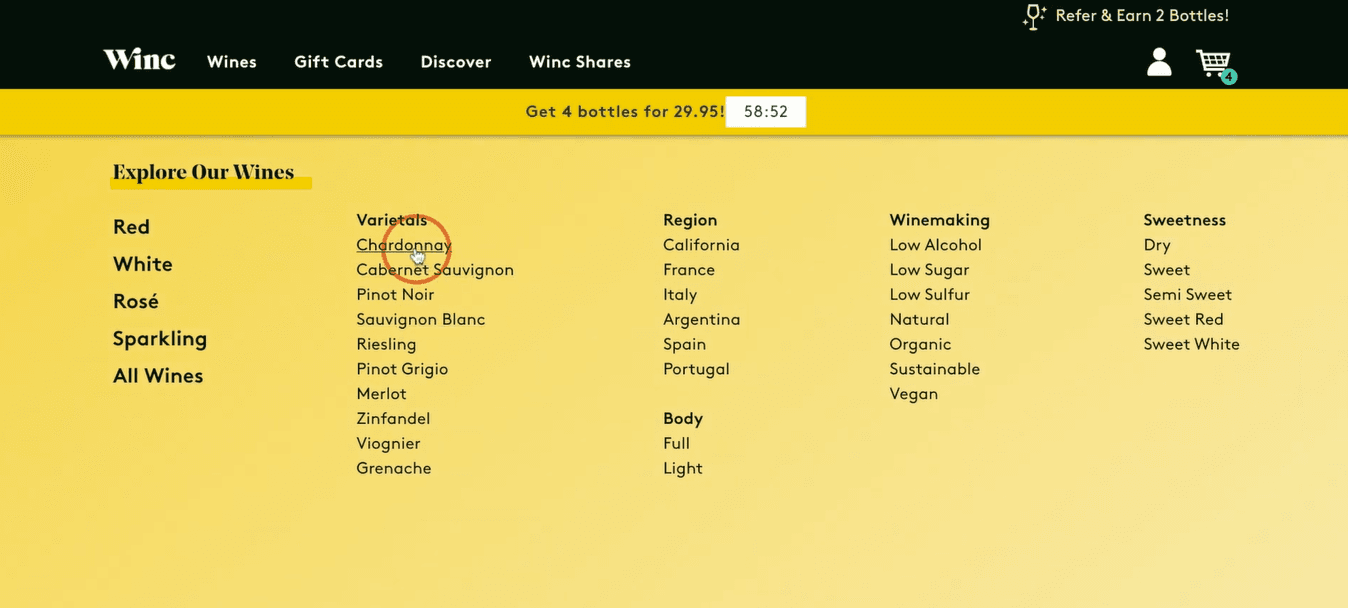This screenshot has height=608, width=1348.
Task: Filter by California region
Action: (x=701, y=245)
